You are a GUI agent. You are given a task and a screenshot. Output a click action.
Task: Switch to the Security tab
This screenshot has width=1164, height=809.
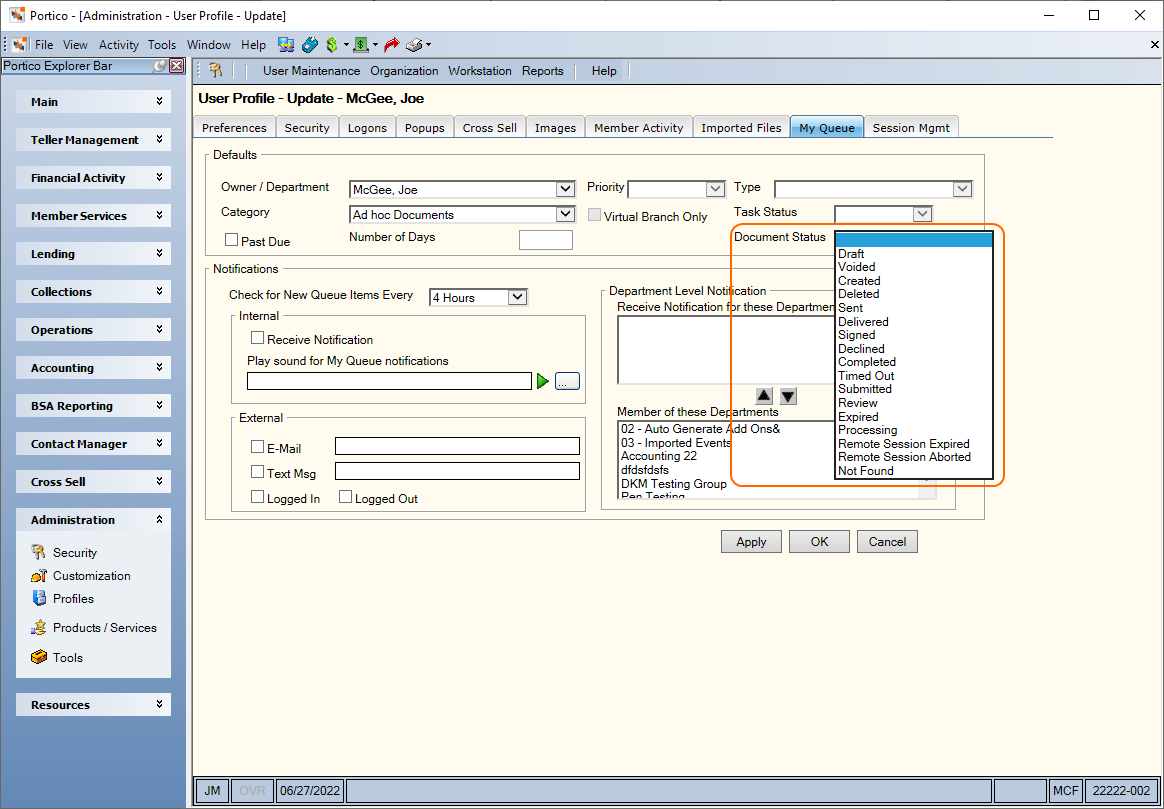[x=307, y=128]
